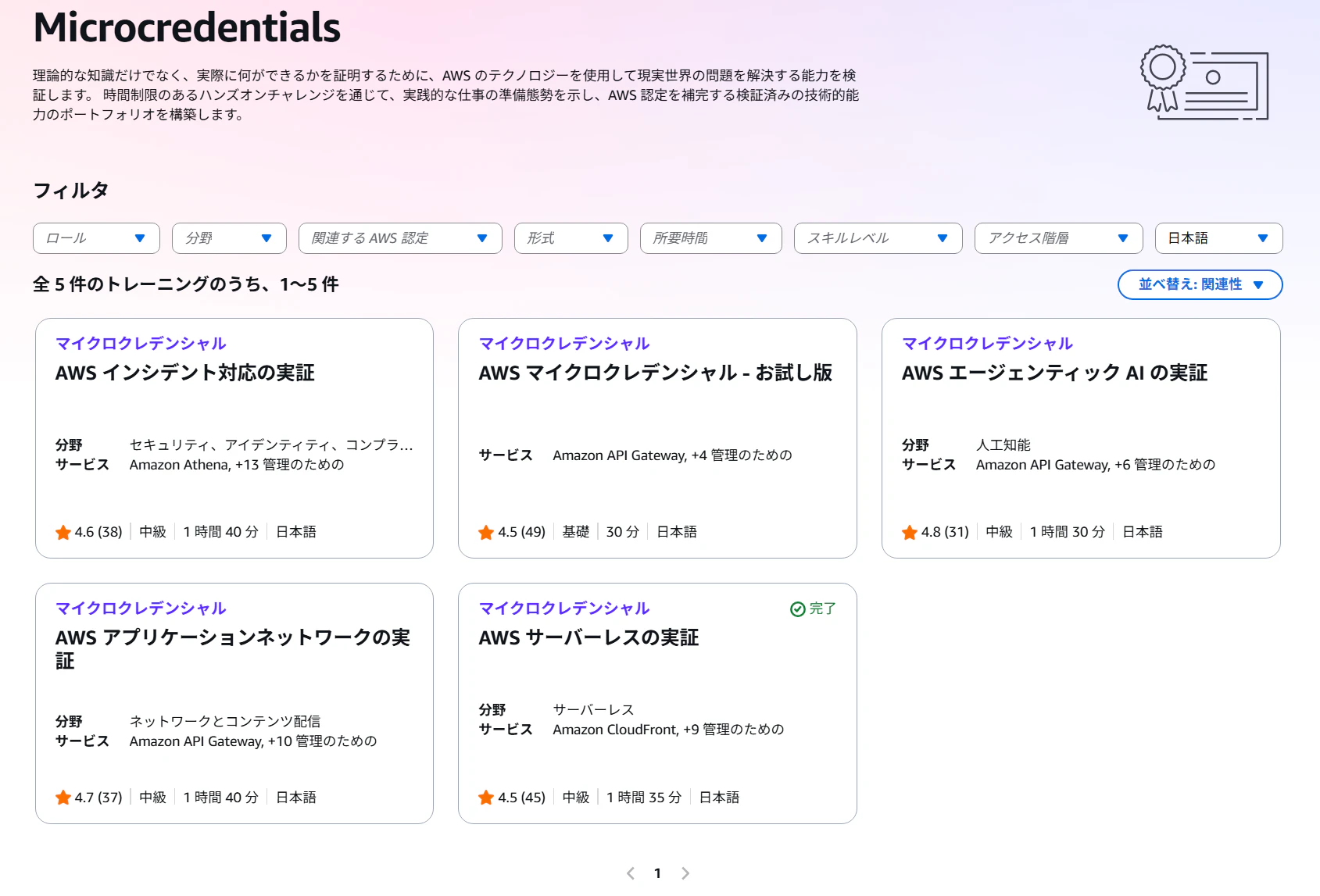Expand the 所要時間 filter dropdown
The width and height of the screenshot is (1320, 896).
coord(711,238)
